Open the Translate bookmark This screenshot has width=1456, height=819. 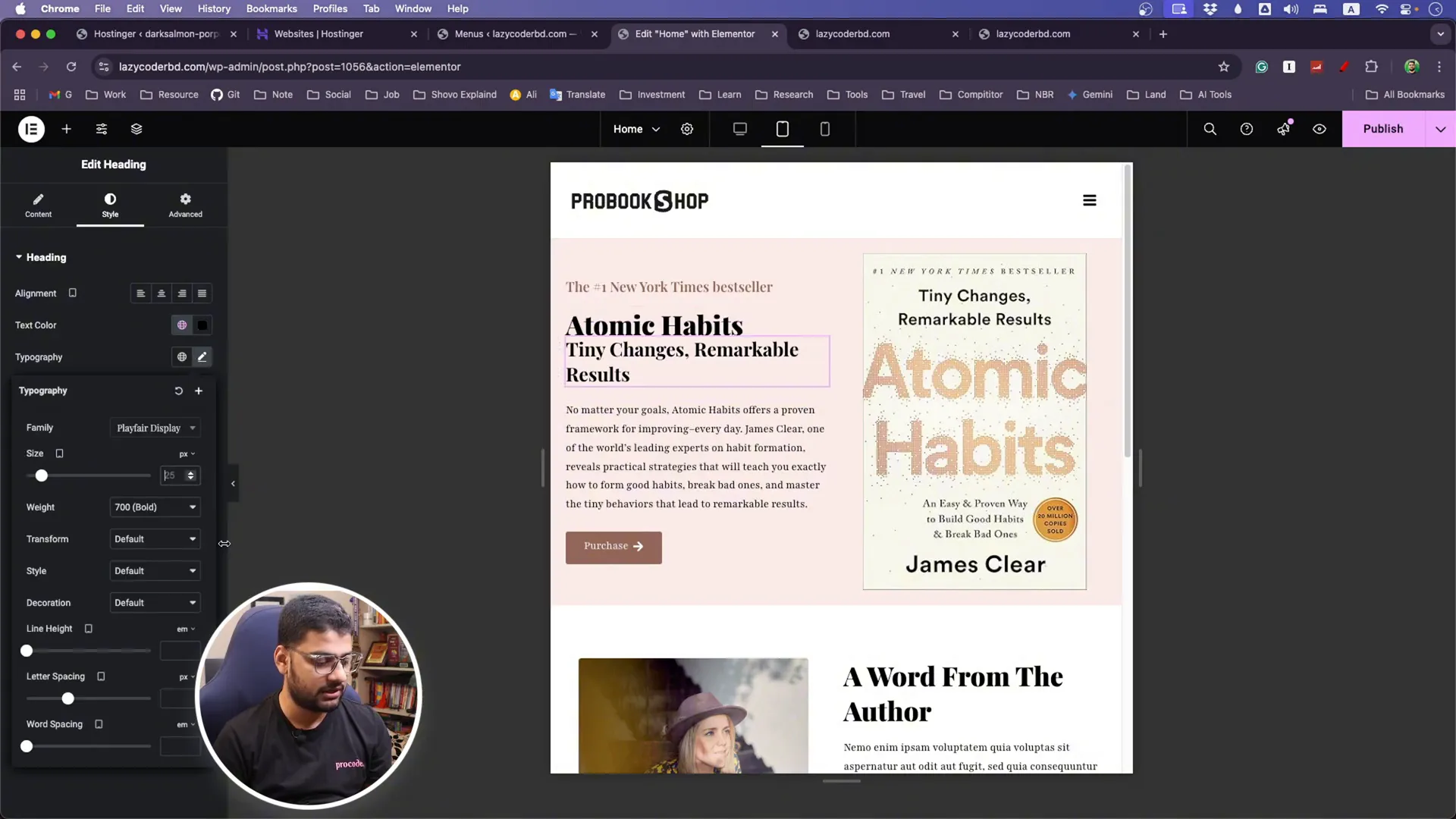pos(578,95)
